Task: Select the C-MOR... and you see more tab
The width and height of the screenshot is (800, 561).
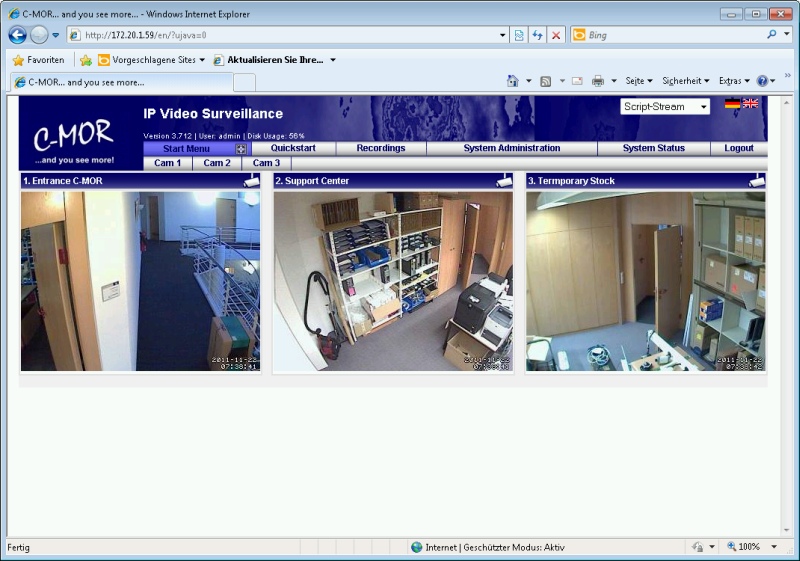Action: click(x=121, y=82)
